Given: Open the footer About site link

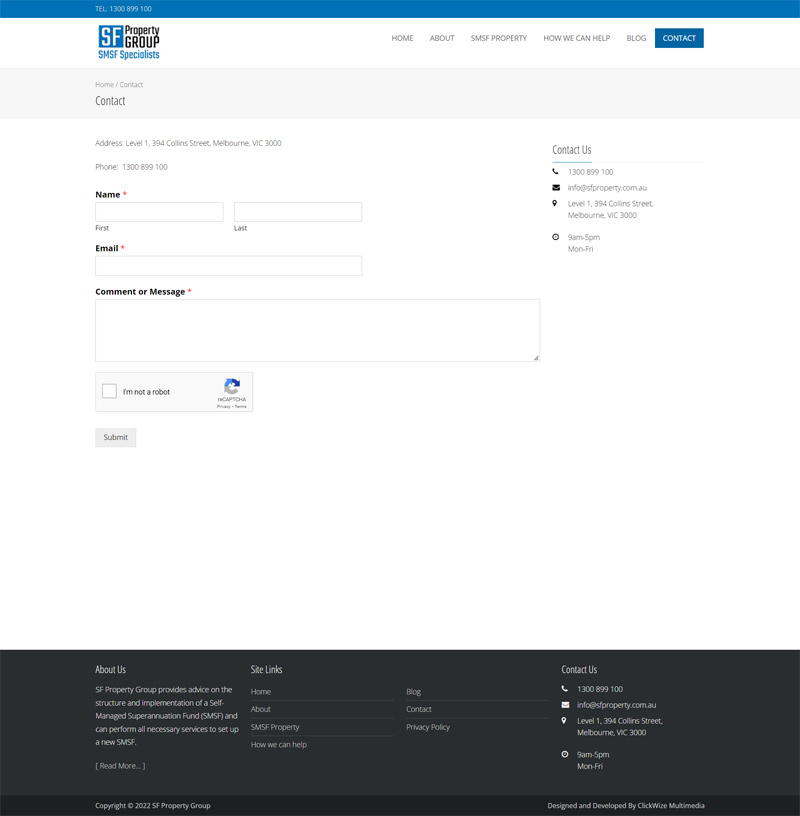Looking at the screenshot, I should click(261, 709).
